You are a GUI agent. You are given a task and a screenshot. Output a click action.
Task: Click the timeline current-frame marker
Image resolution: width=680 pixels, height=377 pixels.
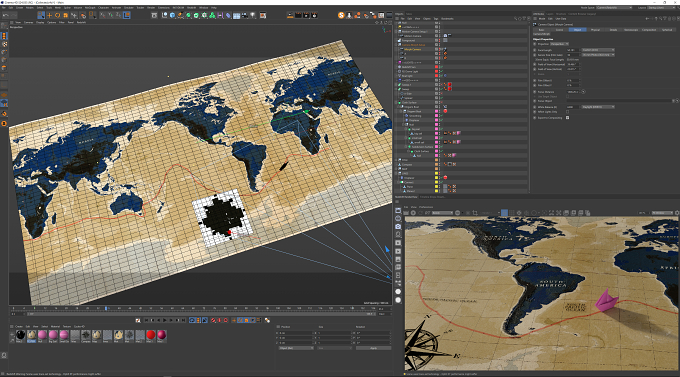(106, 308)
